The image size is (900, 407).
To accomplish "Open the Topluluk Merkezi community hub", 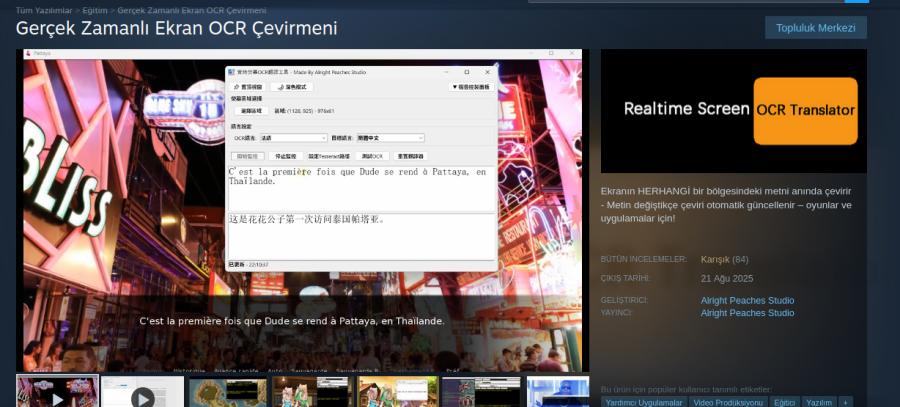I will click(816, 28).
